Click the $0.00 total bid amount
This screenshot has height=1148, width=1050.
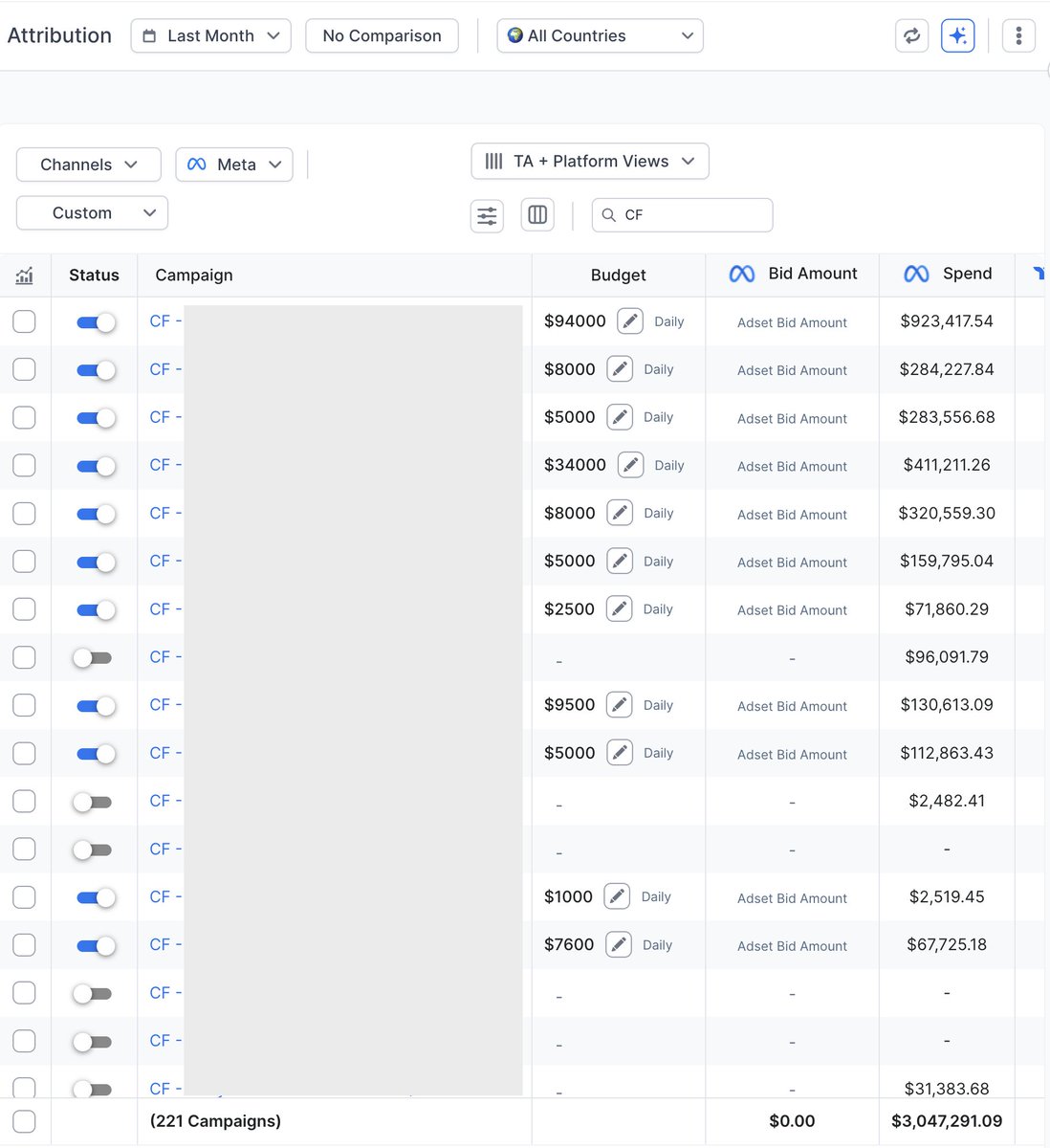[792, 1121]
